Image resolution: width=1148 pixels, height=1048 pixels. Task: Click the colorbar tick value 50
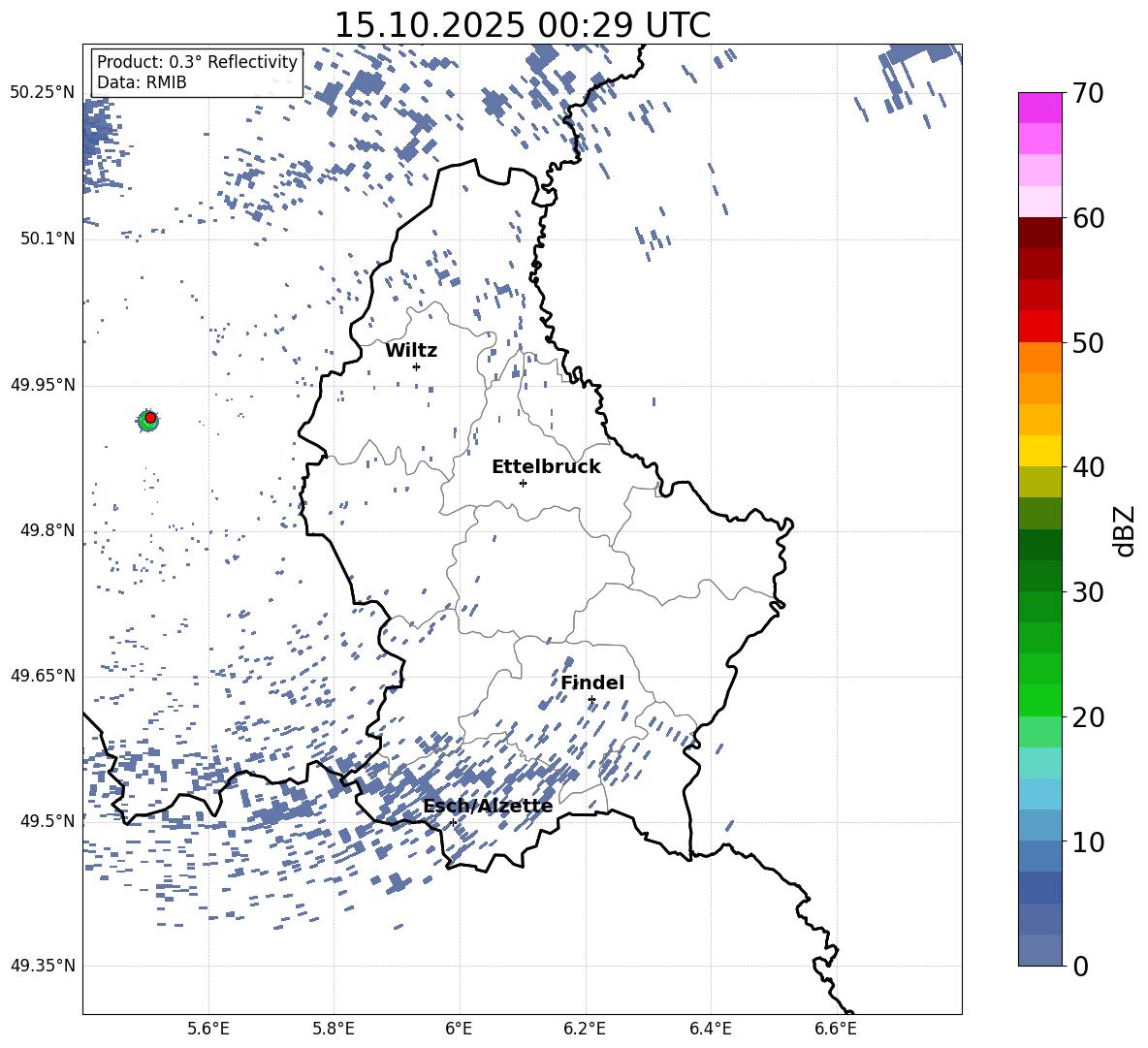(x=1088, y=342)
